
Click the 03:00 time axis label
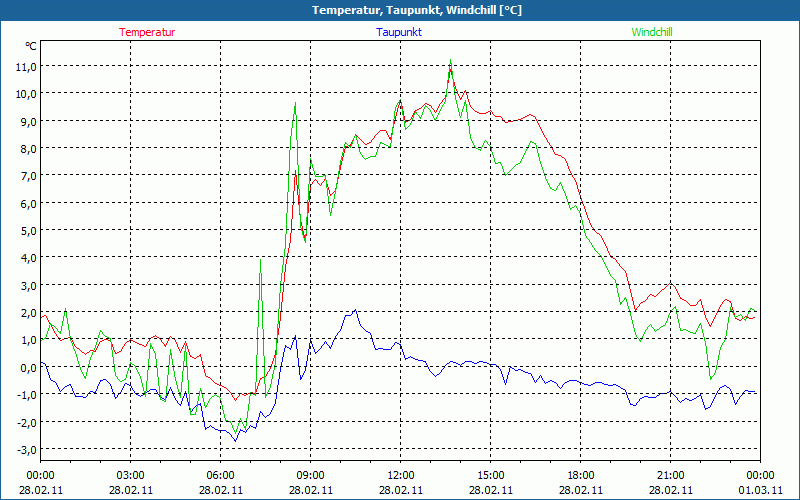click(131, 476)
